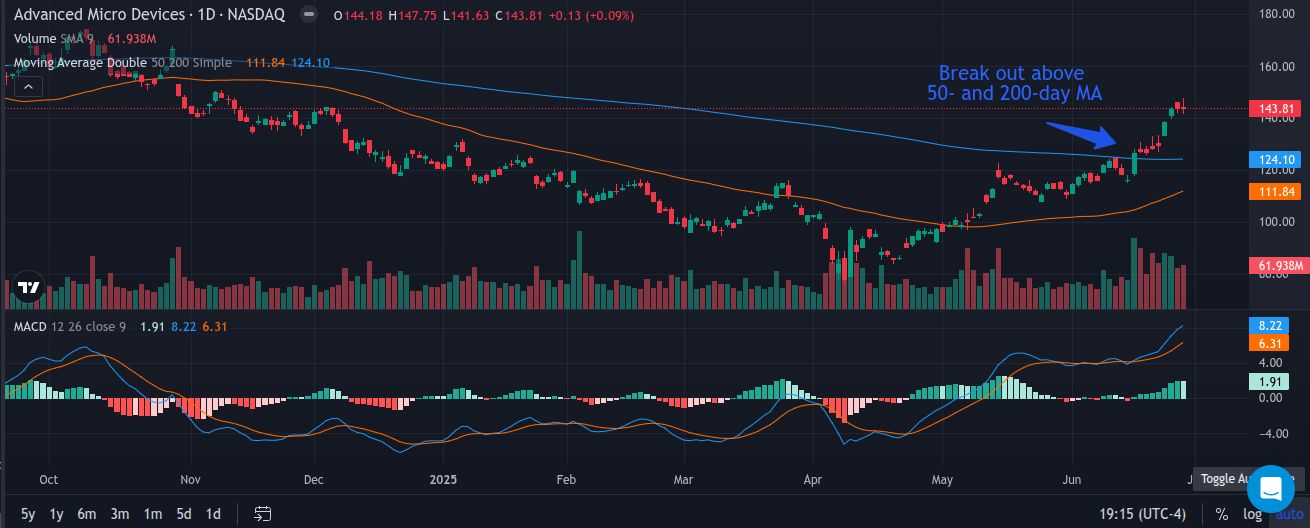Screen dimensions: 1310x528
Task: Click the orange 6.31 value in MACD legend
Action: 215,326
